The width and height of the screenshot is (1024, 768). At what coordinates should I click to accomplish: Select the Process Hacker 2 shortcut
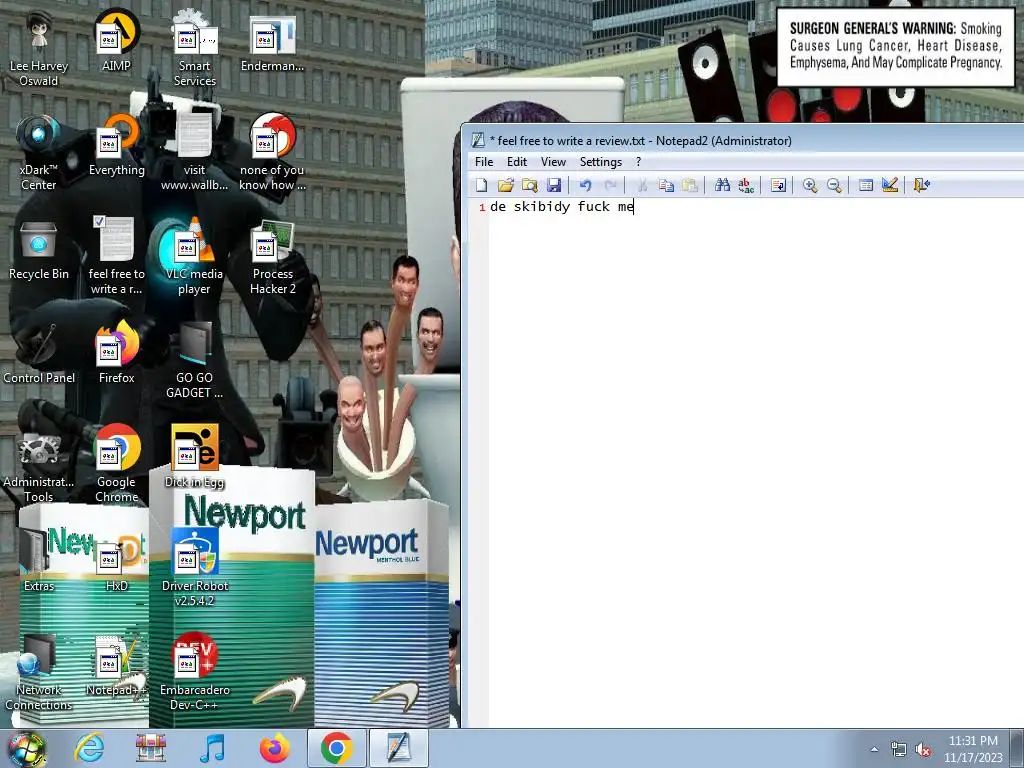click(x=272, y=256)
